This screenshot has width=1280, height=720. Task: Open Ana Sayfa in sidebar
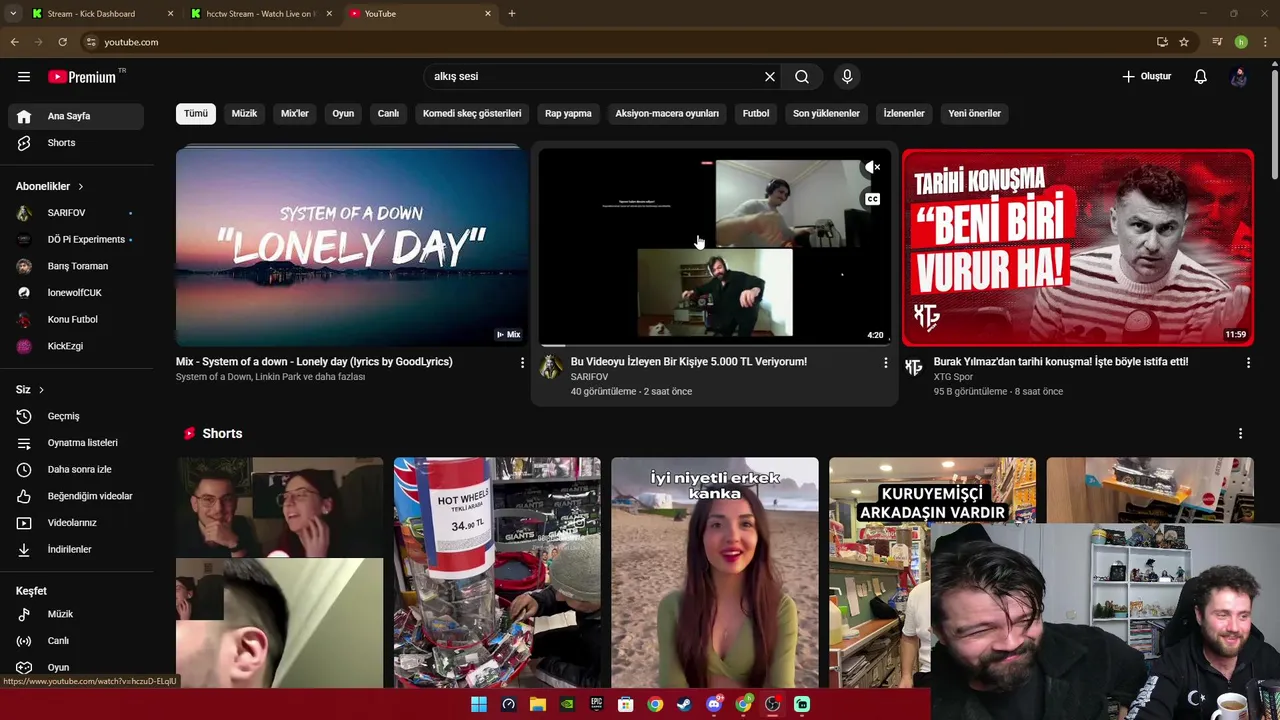76,116
